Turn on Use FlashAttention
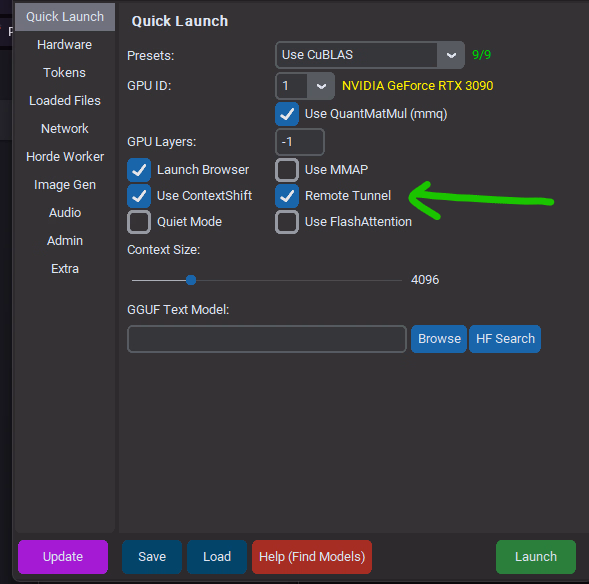 coord(287,222)
